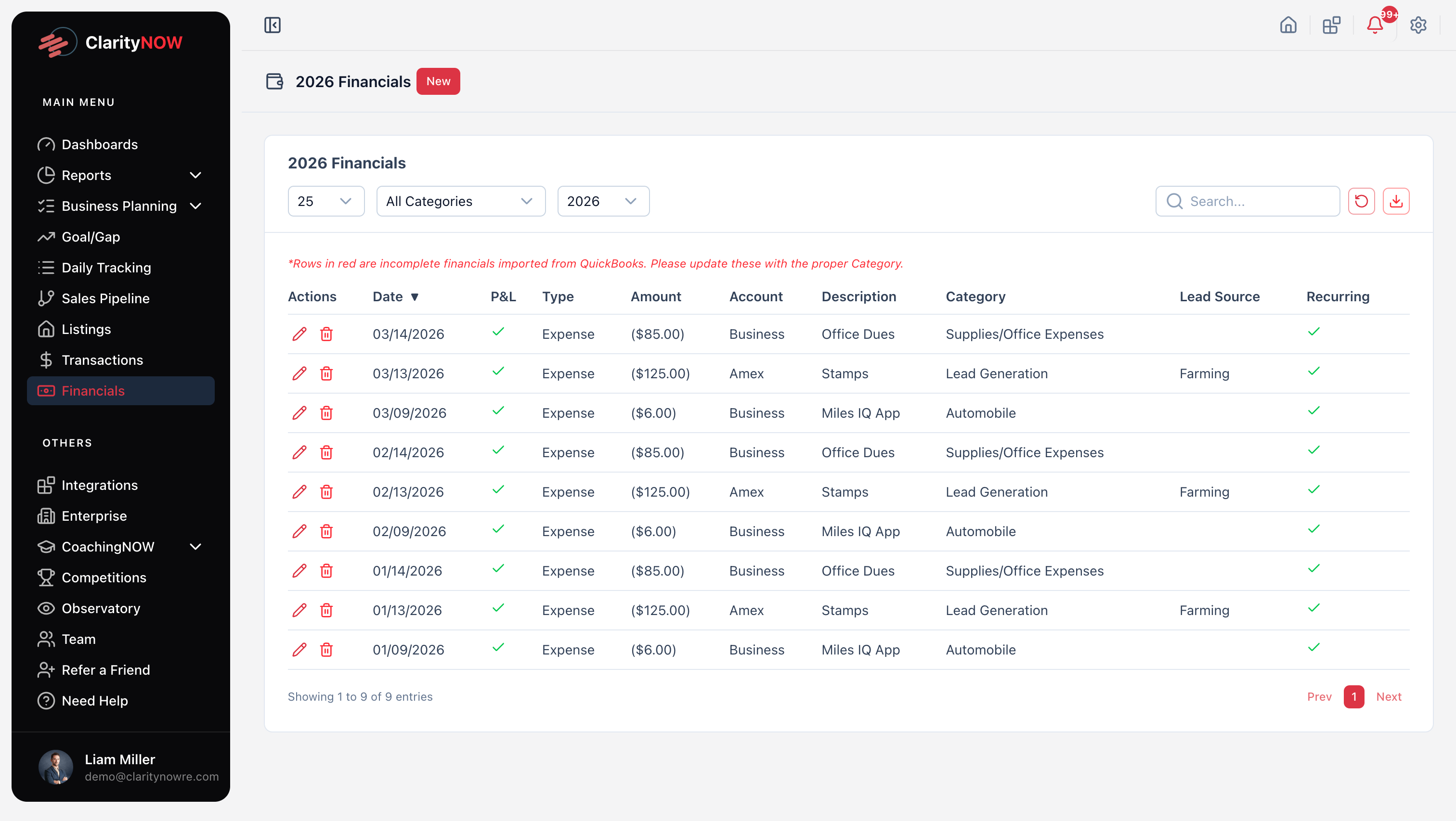Screen dimensions: 1456x821
Task: Click the reset/refresh icon beside the search box
Action: tap(1362, 201)
